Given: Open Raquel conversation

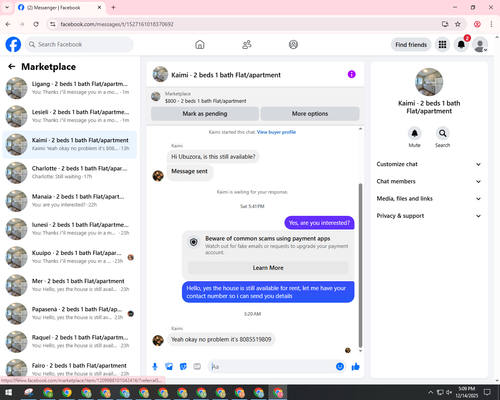Looking at the screenshot, I should click(70, 342).
